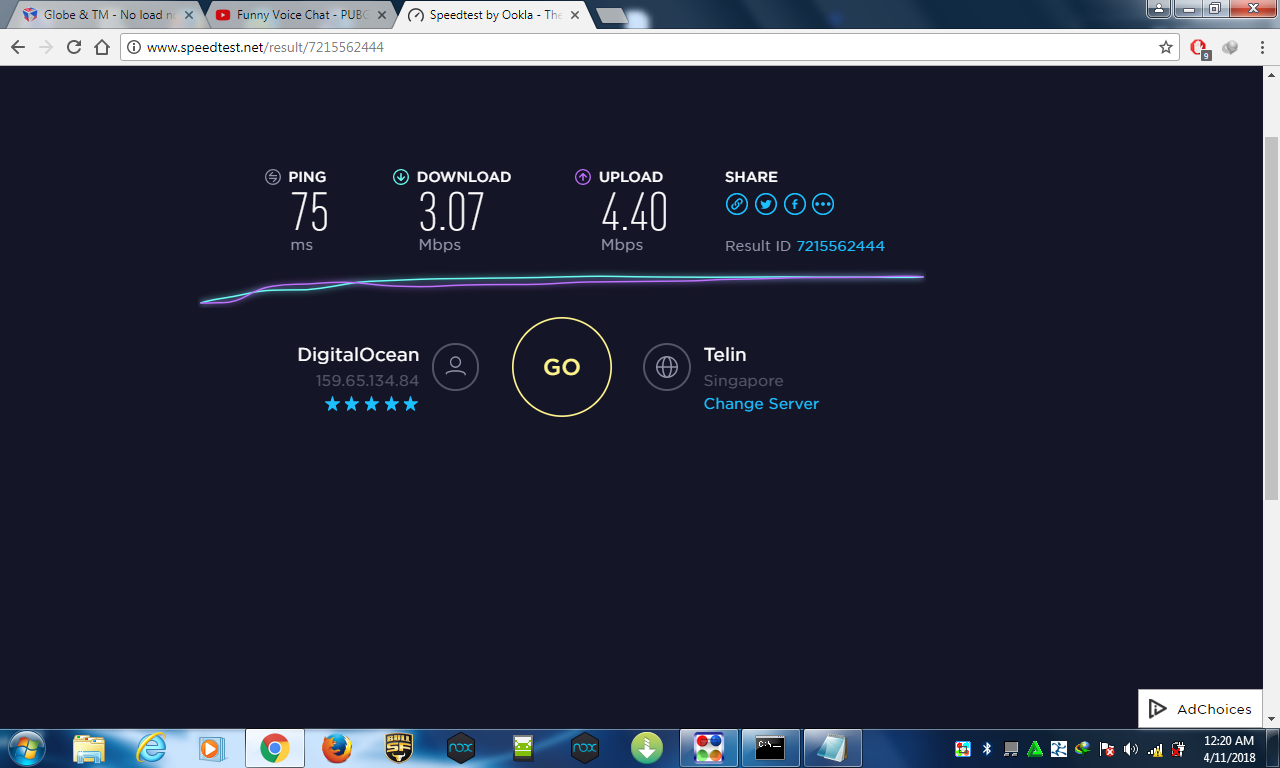Click the download arrow icon beside DOWNLOAD
Viewport: 1280px width, 768px height.
coord(401,177)
